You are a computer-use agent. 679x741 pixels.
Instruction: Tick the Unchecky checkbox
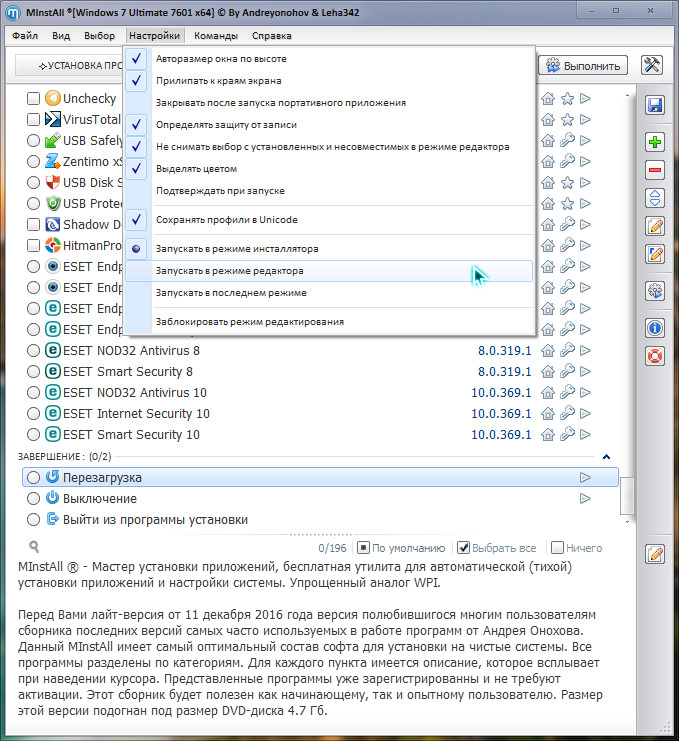(x=33, y=99)
